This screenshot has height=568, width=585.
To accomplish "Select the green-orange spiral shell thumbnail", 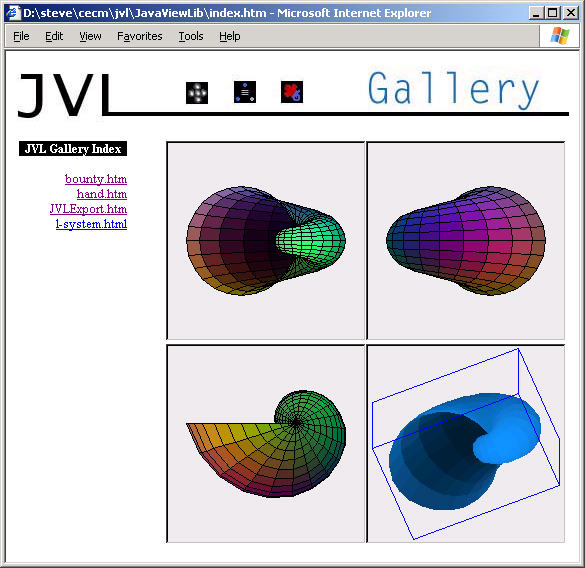I will (266, 444).
